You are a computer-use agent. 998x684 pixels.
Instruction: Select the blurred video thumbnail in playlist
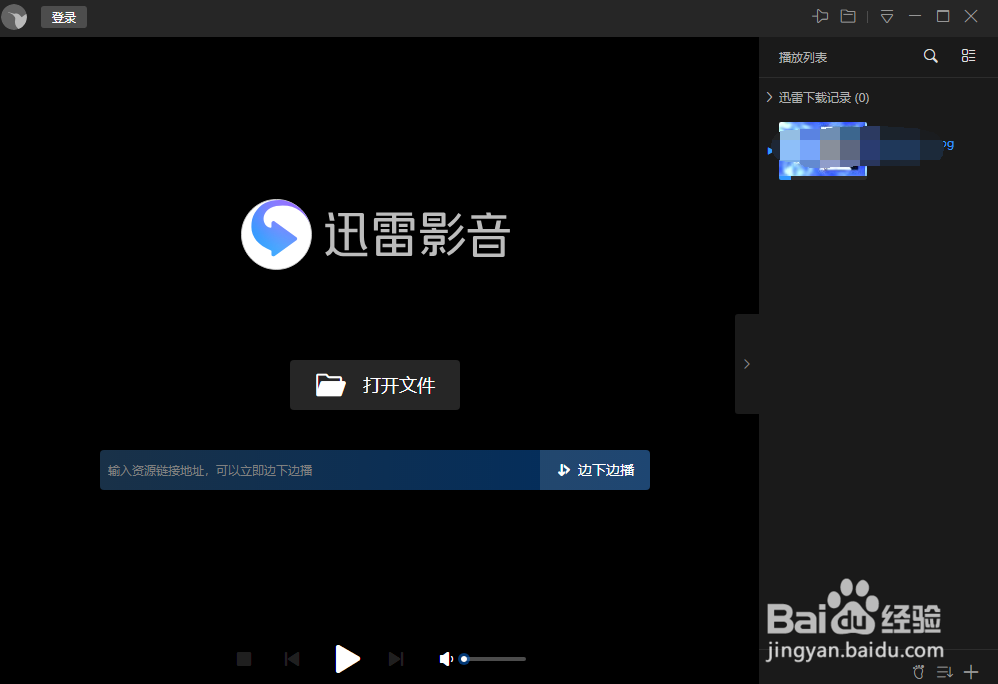click(823, 151)
